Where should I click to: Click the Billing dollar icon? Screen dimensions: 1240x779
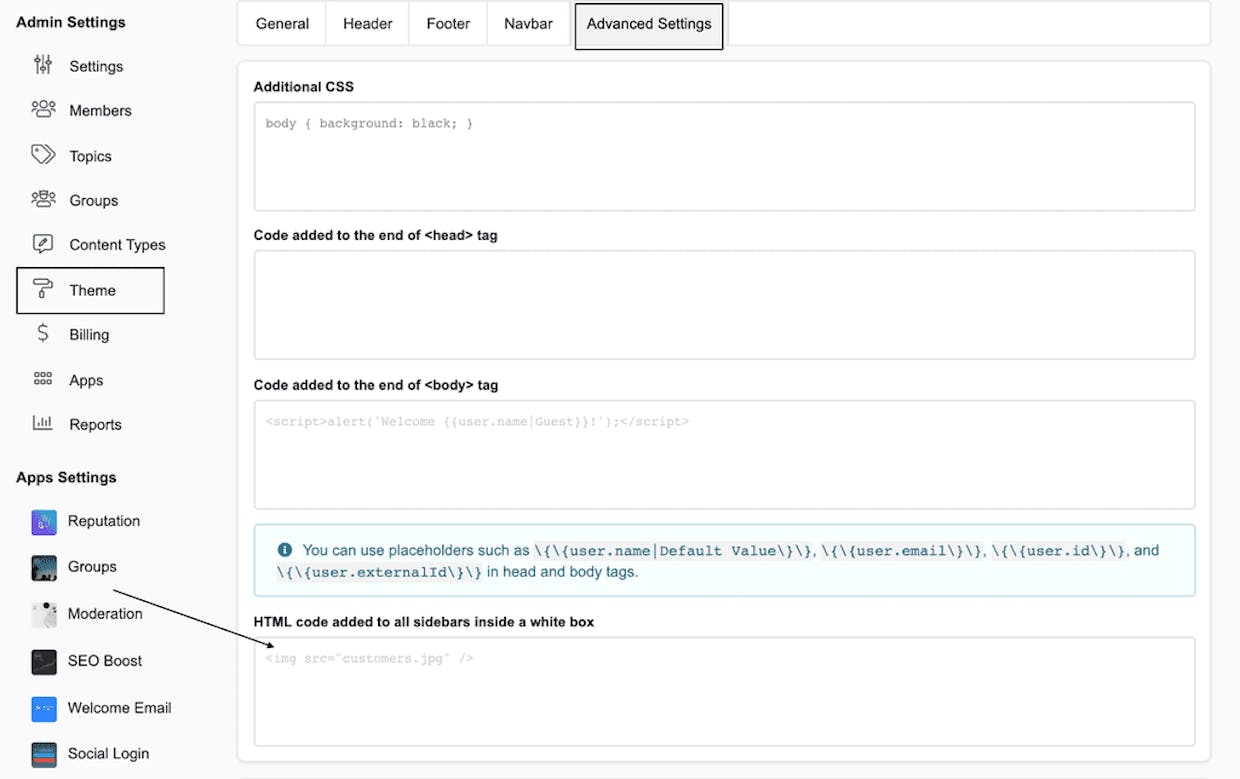click(43, 334)
